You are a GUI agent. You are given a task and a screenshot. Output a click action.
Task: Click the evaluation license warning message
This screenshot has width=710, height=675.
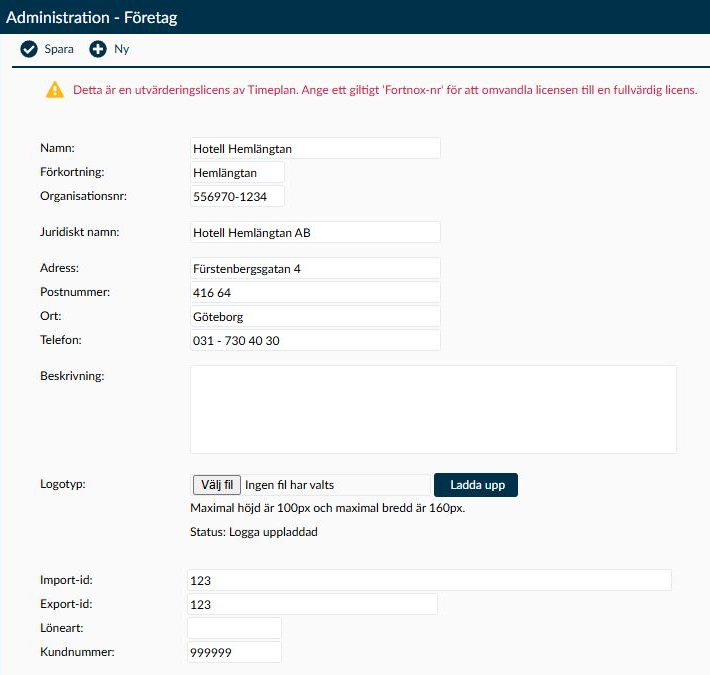pos(385,90)
